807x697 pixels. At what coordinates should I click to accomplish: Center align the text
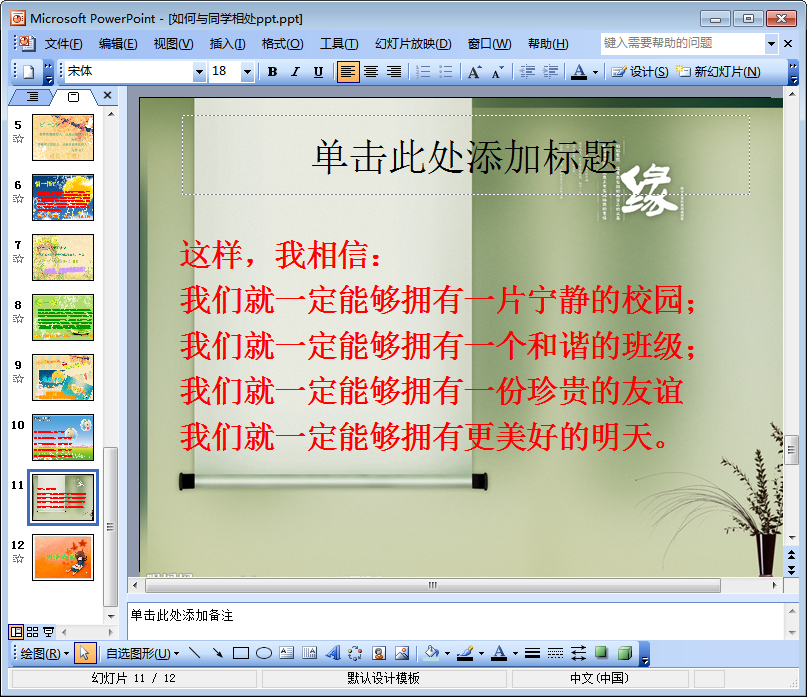coord(371,72)
